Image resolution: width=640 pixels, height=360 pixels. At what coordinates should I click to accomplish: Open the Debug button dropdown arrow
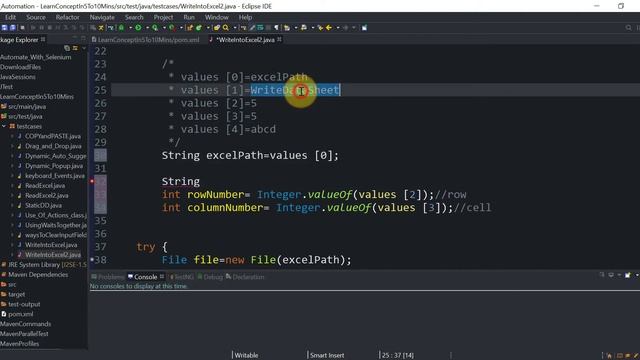(x=130, y=28)
